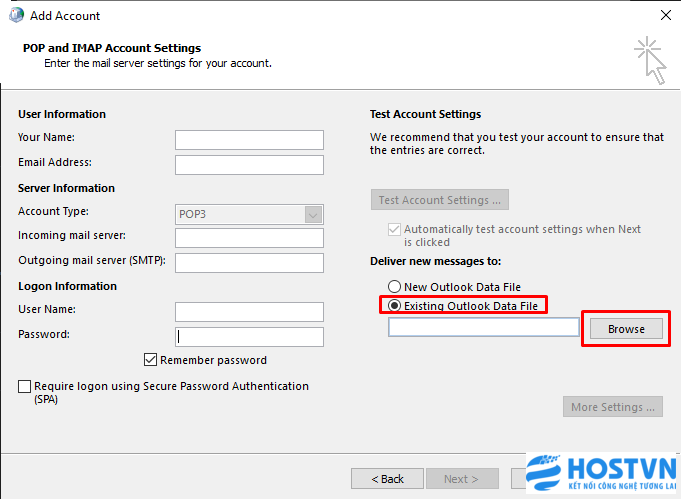Click the Add Account globe icon
Viewport: 681px width, 499px height.
[16, 15]
